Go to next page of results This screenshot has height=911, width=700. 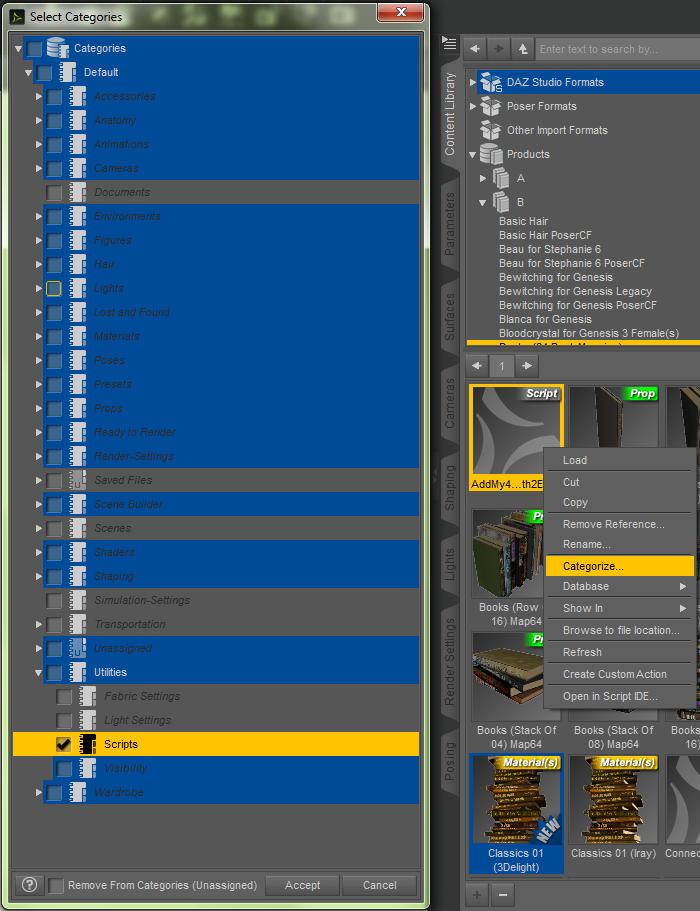coord(527,365)
